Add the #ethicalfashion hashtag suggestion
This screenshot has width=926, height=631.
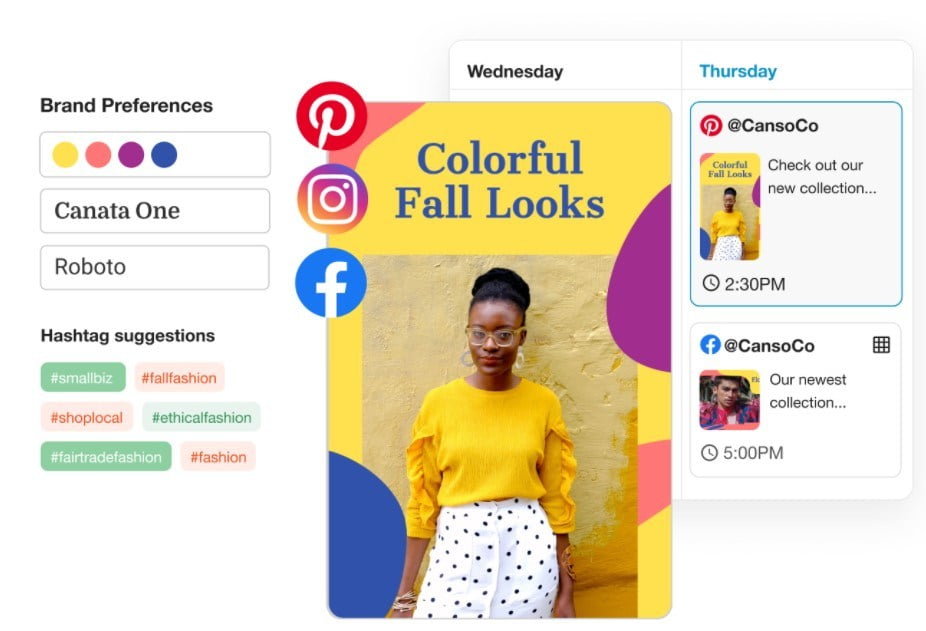click(x=201, y=417)
